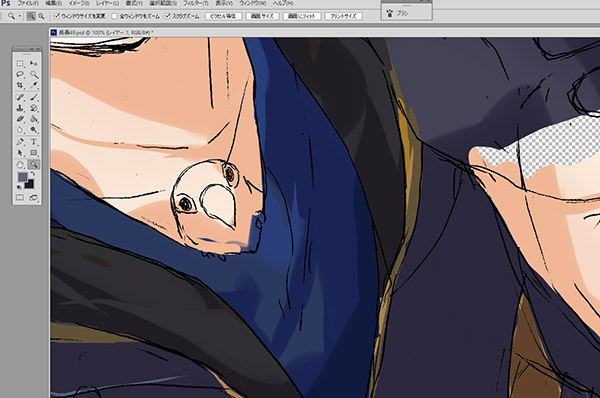The image size is (600, 398).
Task: Open the 選択範囲 menu
Action: pyautogui.click(x=163, y=3)
